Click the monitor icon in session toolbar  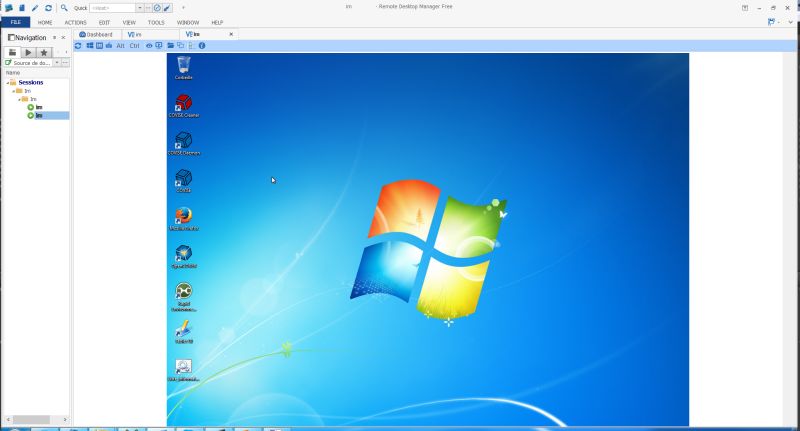159,45
